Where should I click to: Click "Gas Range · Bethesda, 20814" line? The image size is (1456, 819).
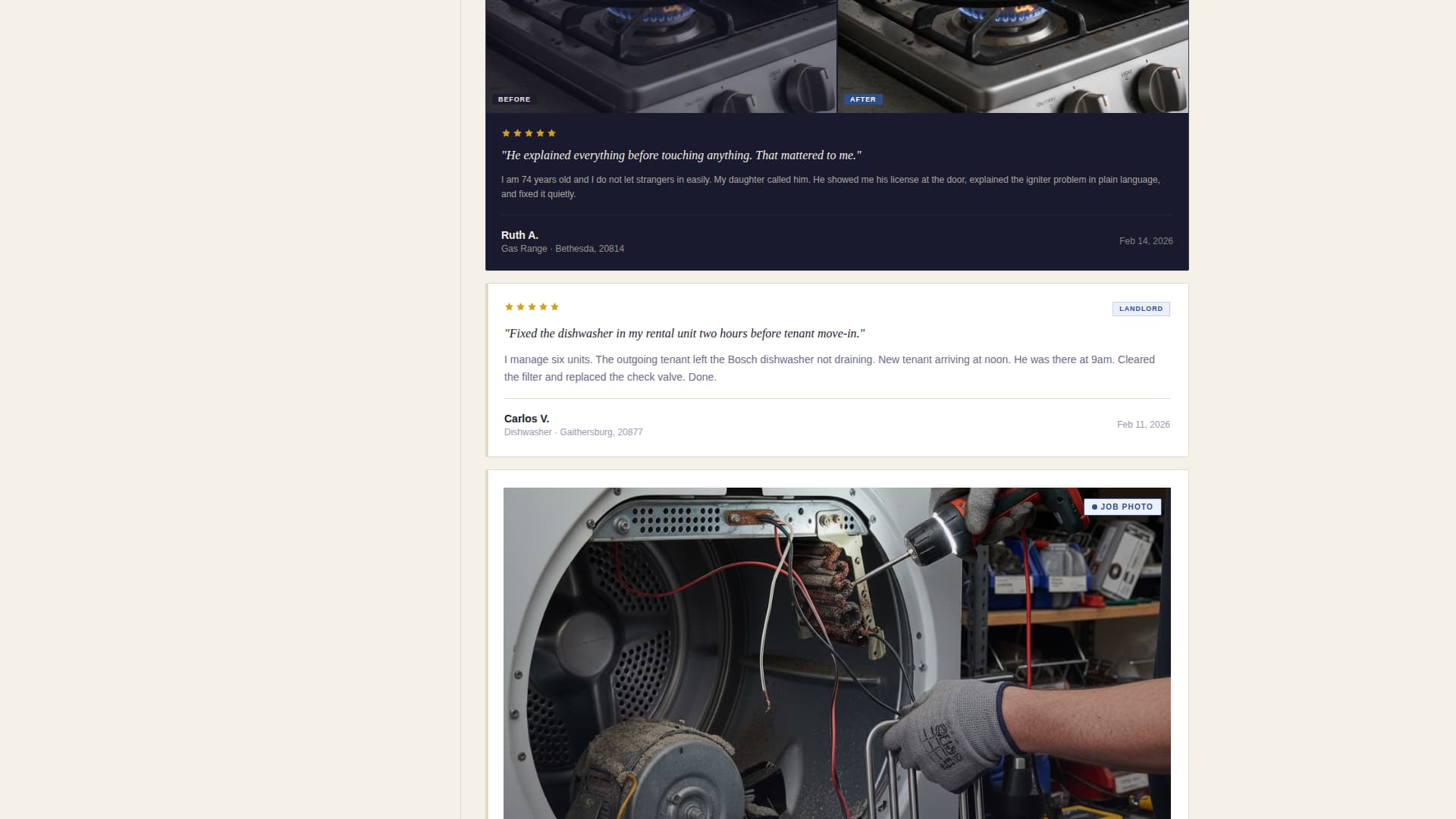click(563, 249)
